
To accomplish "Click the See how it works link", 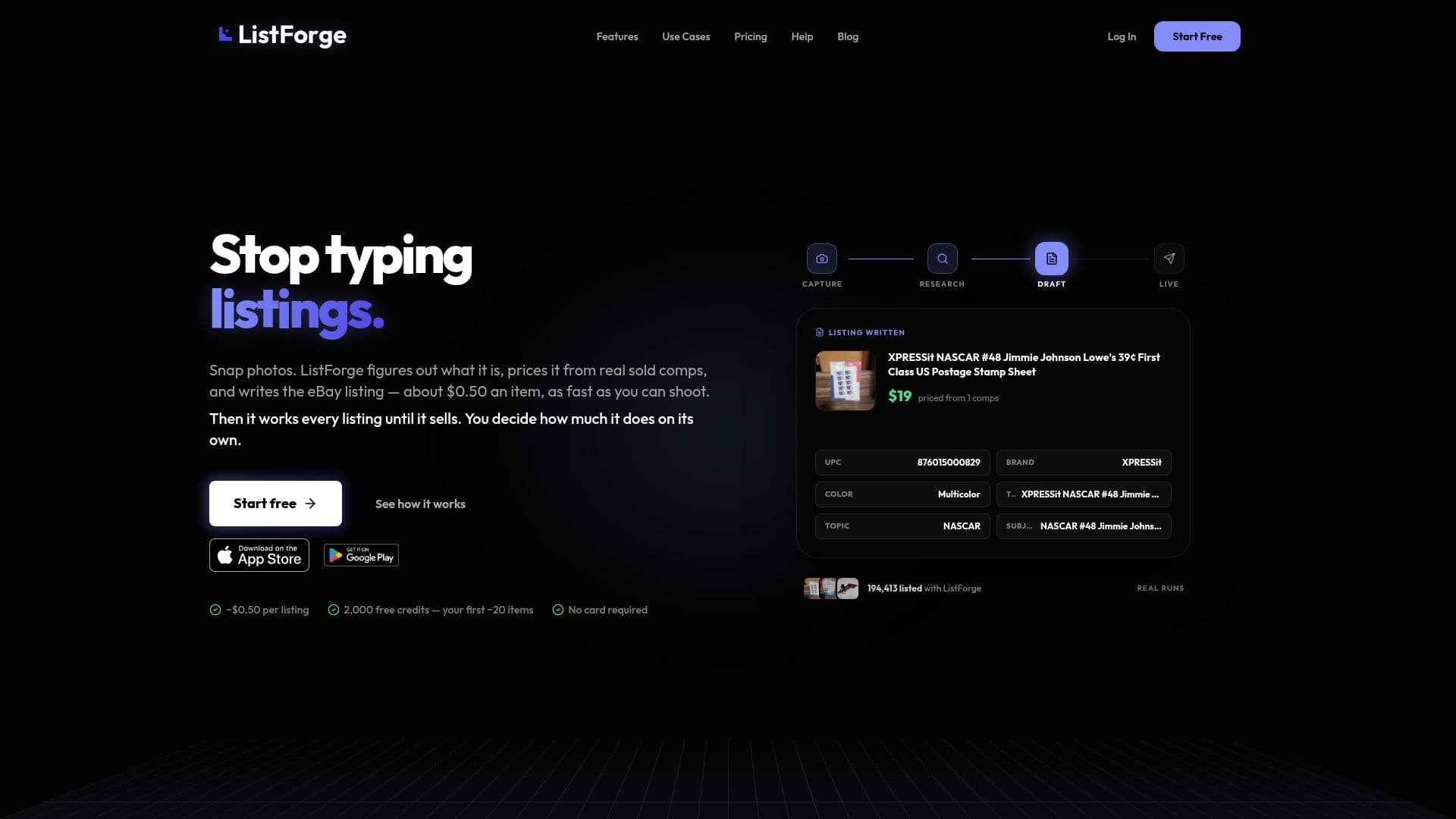I will click(420, 504).
